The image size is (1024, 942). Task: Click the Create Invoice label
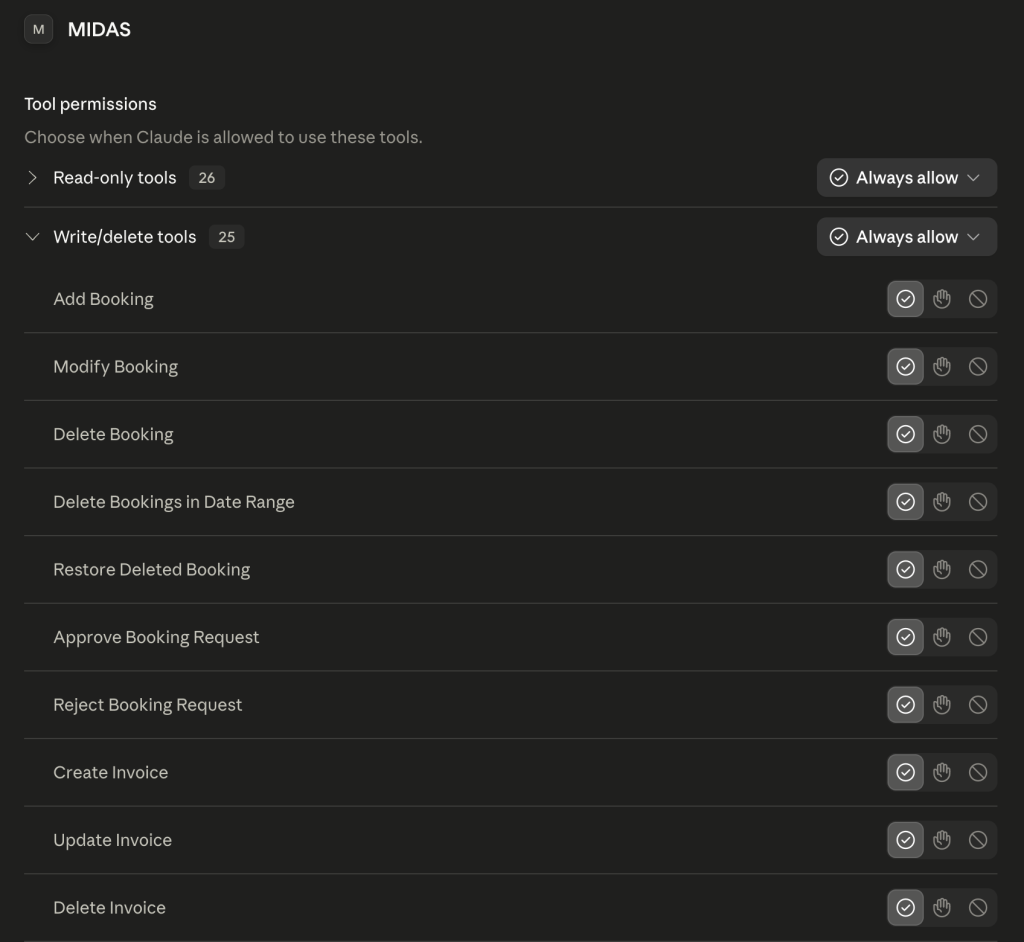pos(110,772)
